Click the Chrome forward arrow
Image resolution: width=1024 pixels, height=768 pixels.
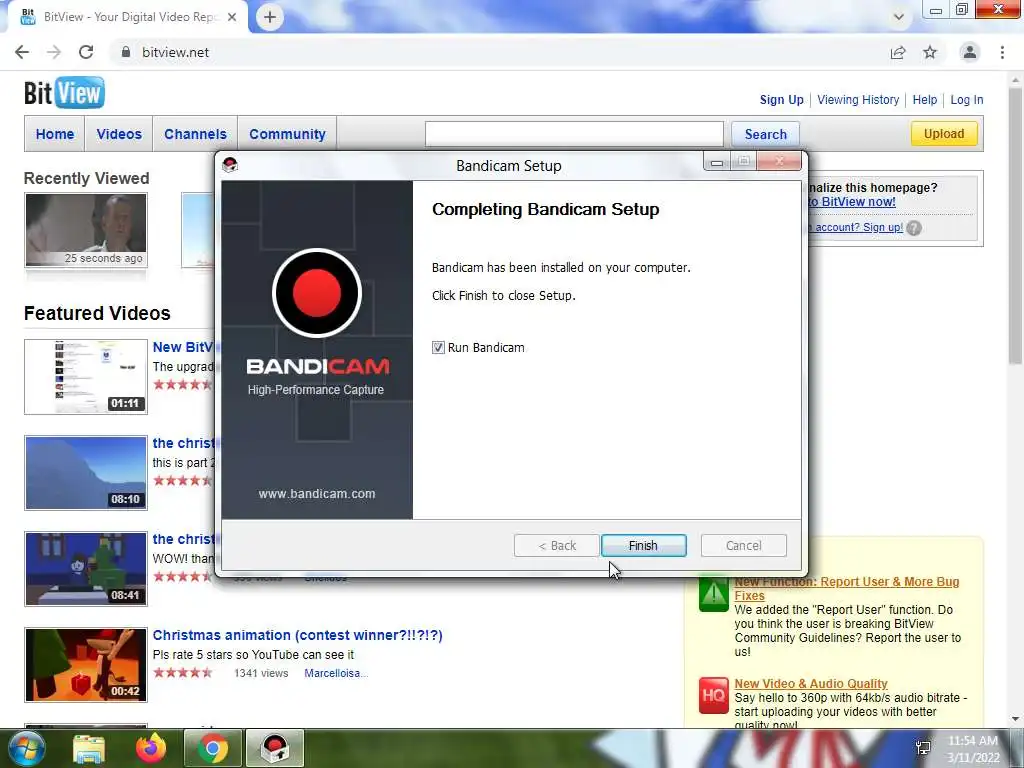[x=54, y=52]
